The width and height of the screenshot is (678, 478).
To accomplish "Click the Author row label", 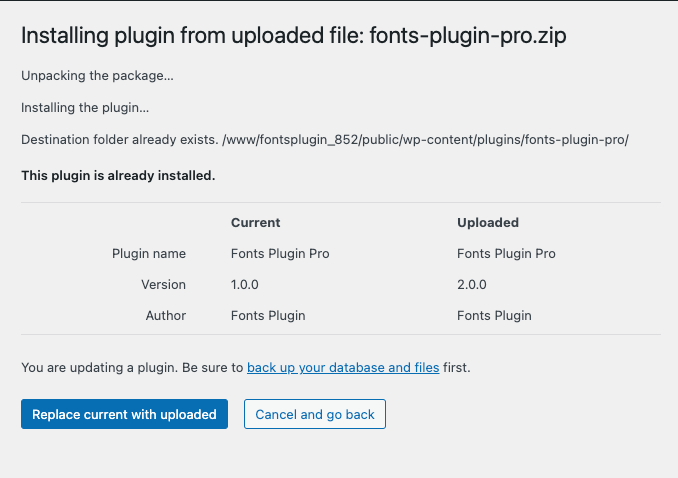I will pyautogui.click(x=166, y=315).
